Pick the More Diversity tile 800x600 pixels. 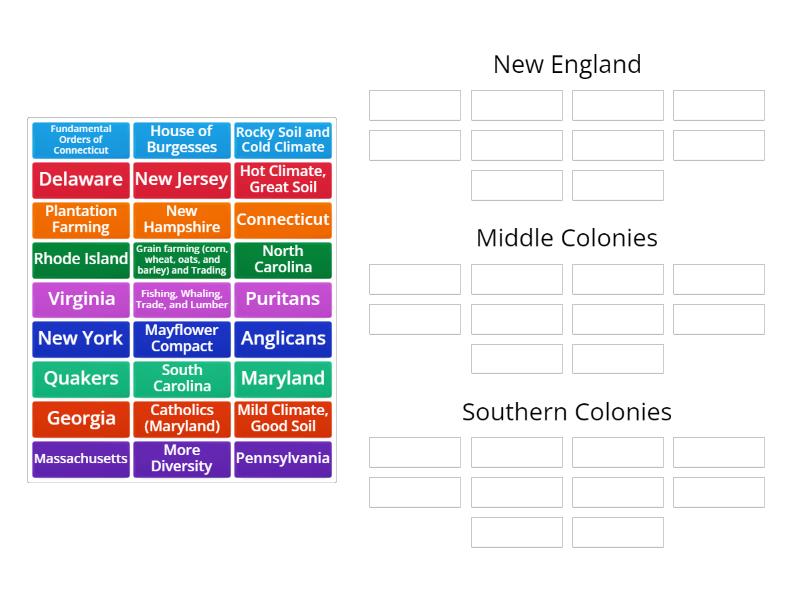pyautogui.click(x=182, y=459)
